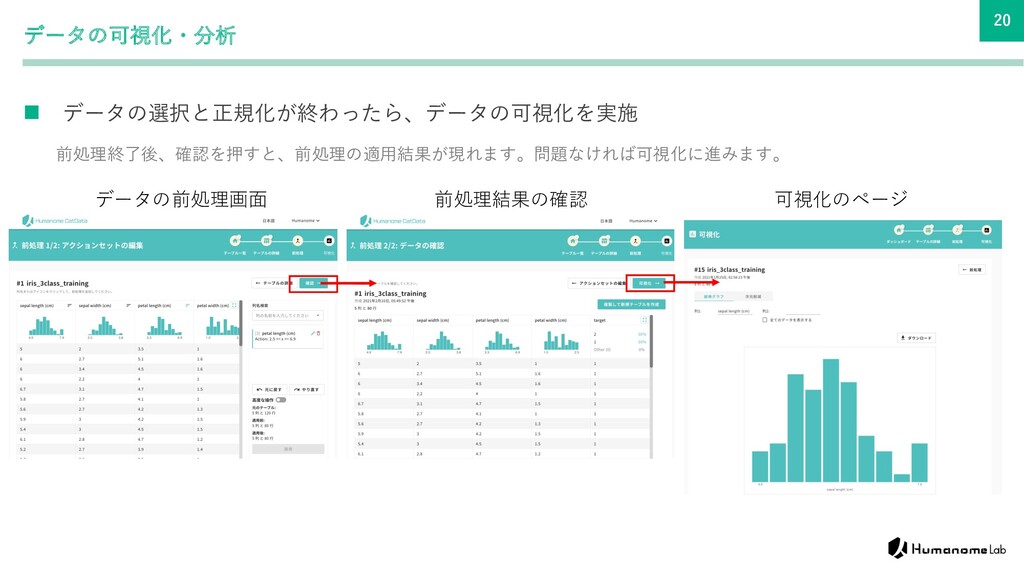This screenshot has height=576, width=1024.
Task: Click #1 iris_3class_training title in 前処理 1/2
Action: point(52,283)
